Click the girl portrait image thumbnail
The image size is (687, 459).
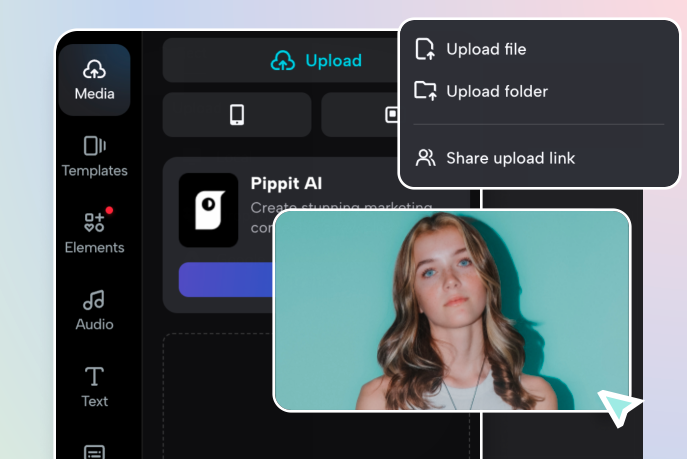click(452, 311)
